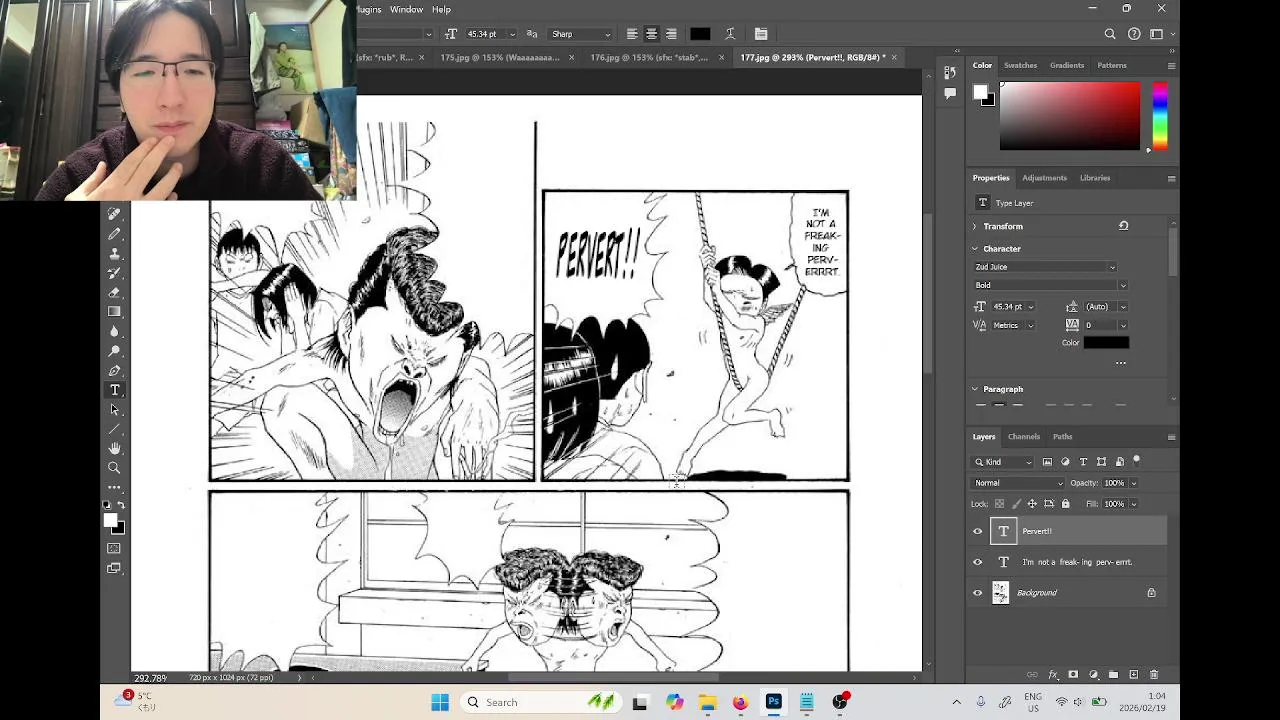Viewport: 1280px width, 720px height.
Task: Collapse the Character section
Action: coord(975,249)
